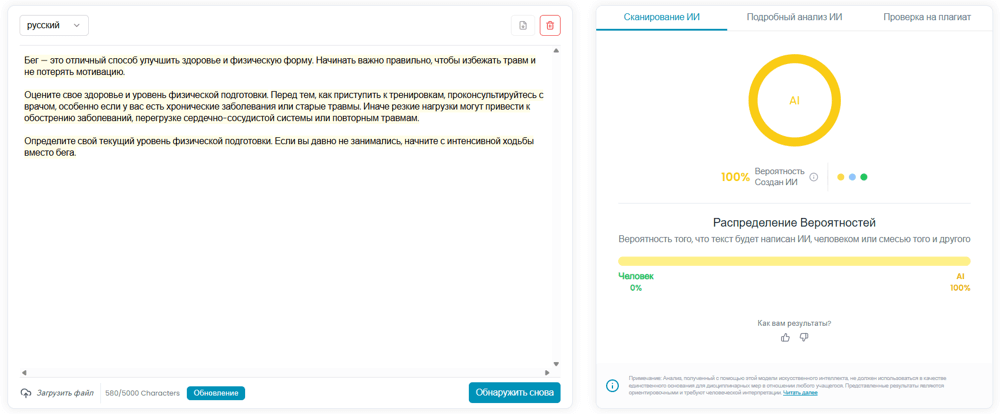The width and height of the screenshot is (1000, 414).
Task: Click the Как вам результаты? text
Action: [794, 323]
